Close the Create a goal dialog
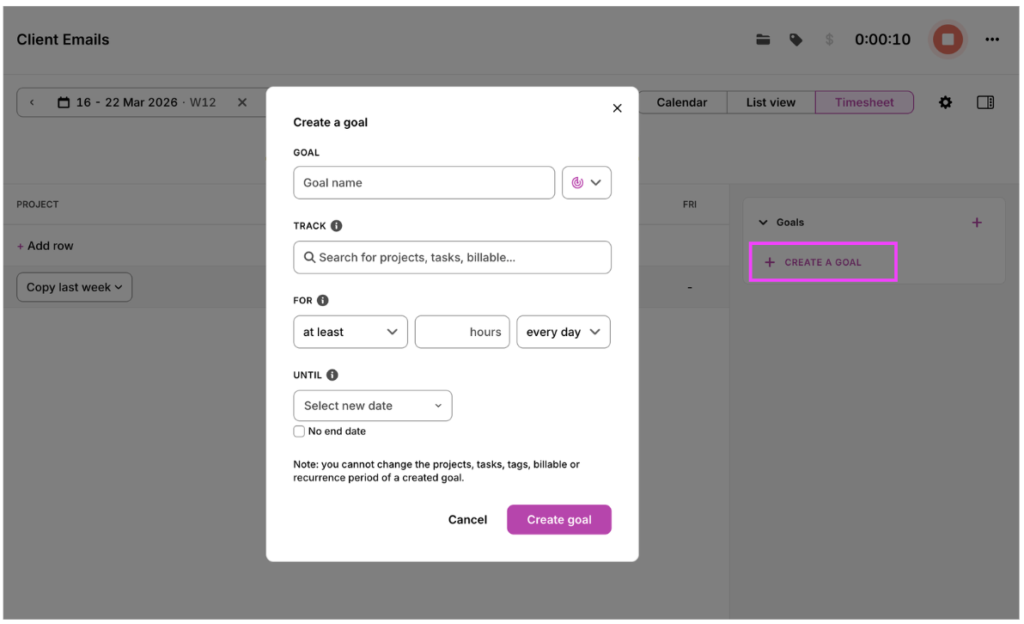The height and width of the screenshot is (624, 1024). pyautogui.click(x=617, y=108)
